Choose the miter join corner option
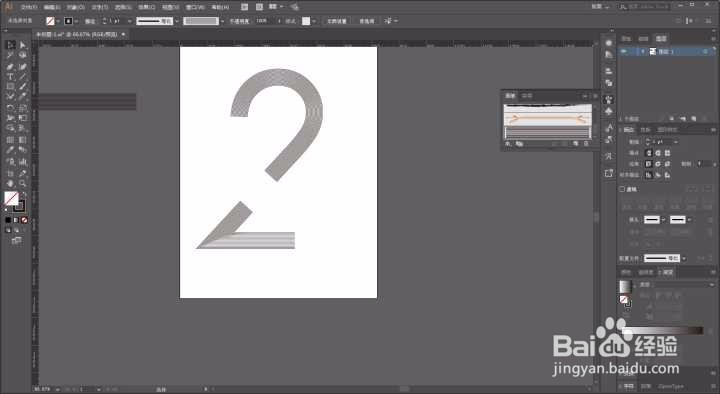This screenshot has height=394, width=720. point(649,164)
